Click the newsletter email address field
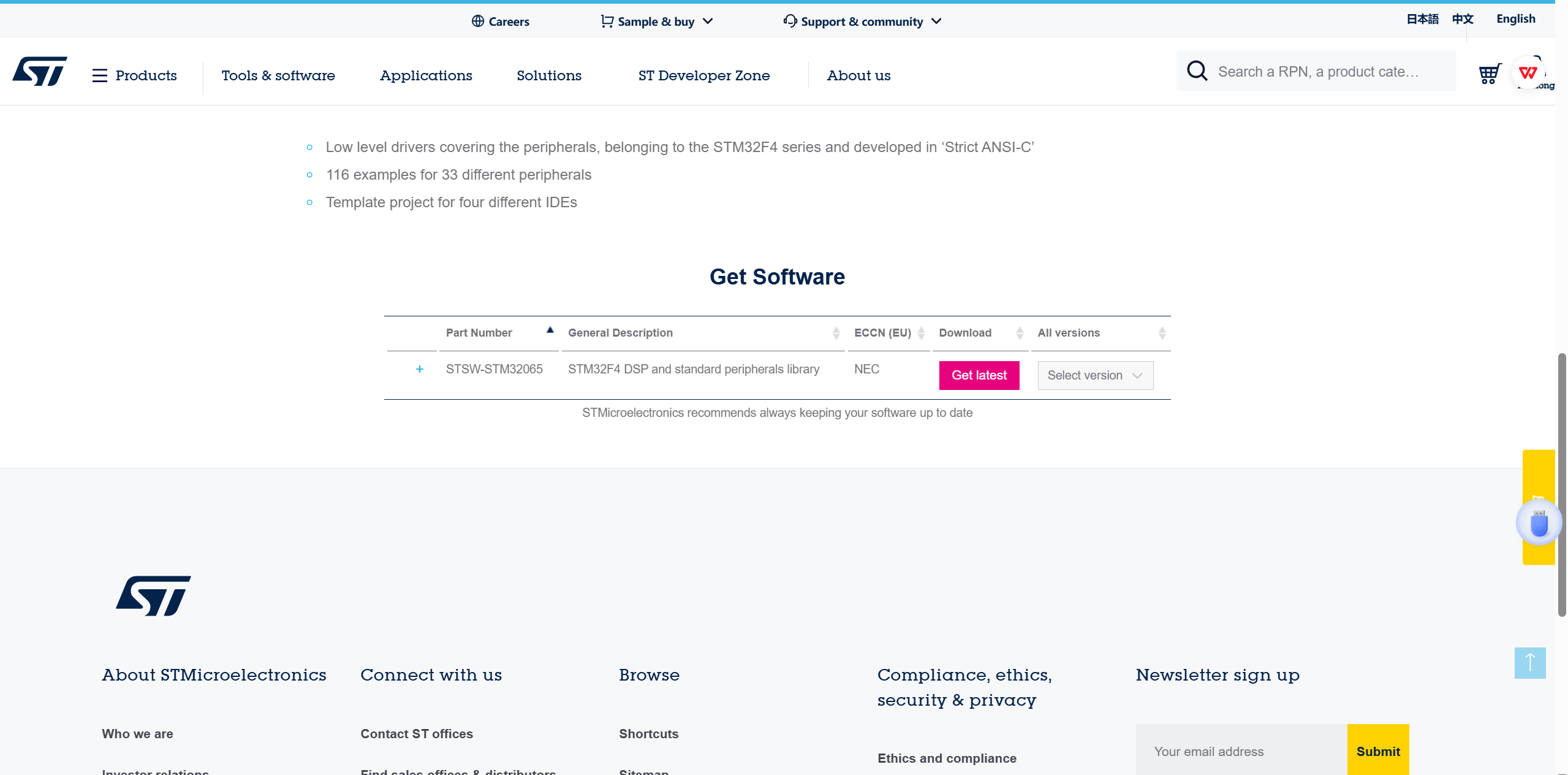 pos(1241,751)
